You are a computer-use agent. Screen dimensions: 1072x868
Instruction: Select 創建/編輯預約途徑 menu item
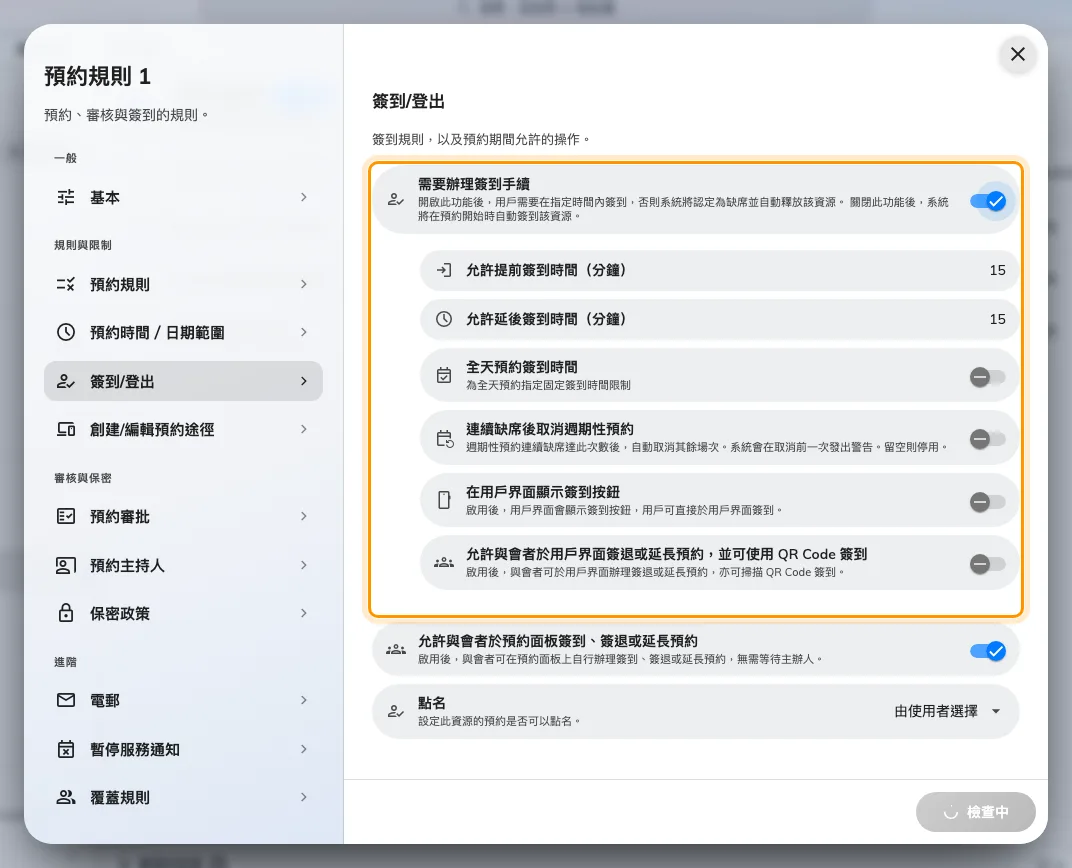click(183, 429)
